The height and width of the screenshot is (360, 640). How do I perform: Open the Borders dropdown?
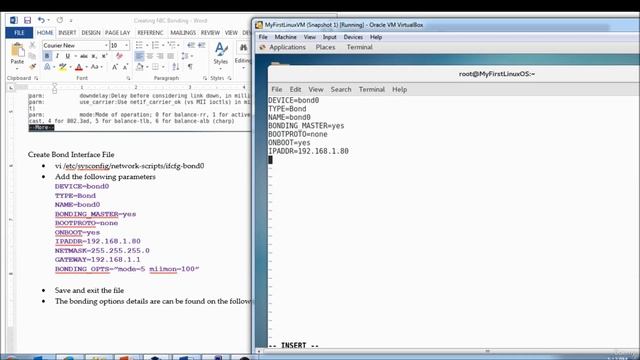(163, 67)
